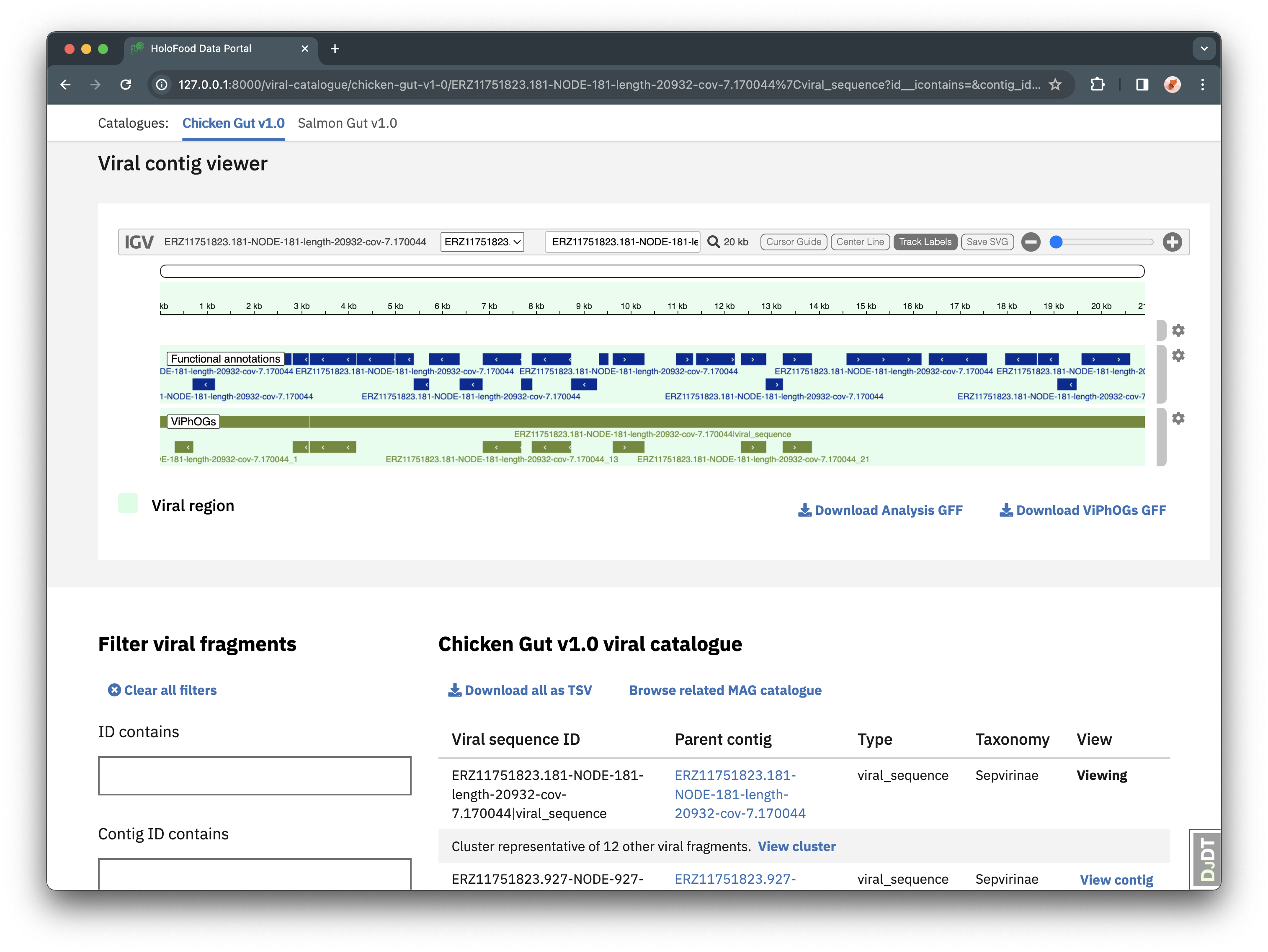View site information icon in address bar
This screenshot has height=952, width=1268.
pos(162,85)
